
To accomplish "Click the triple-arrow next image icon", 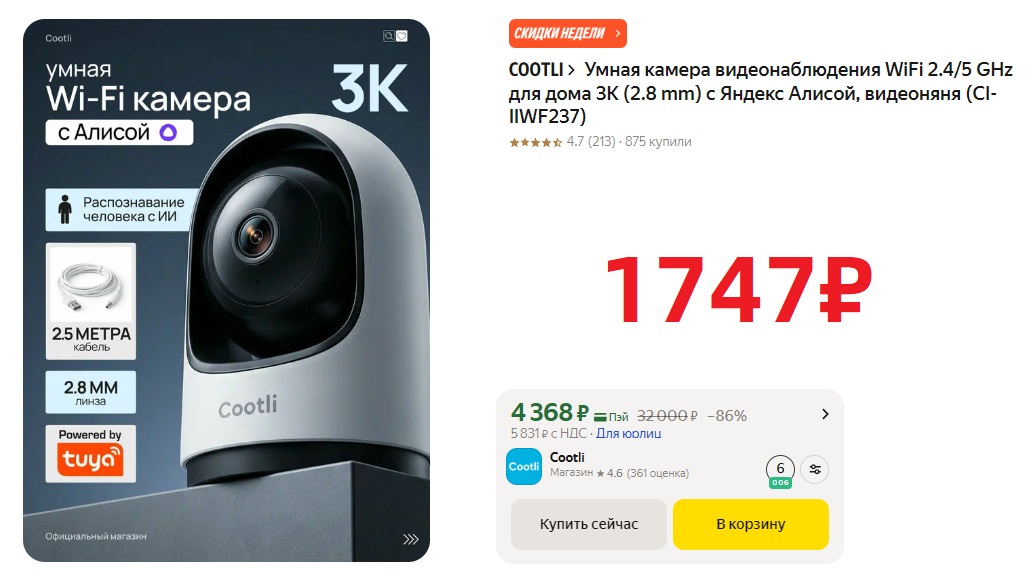I will coord(410,539).
